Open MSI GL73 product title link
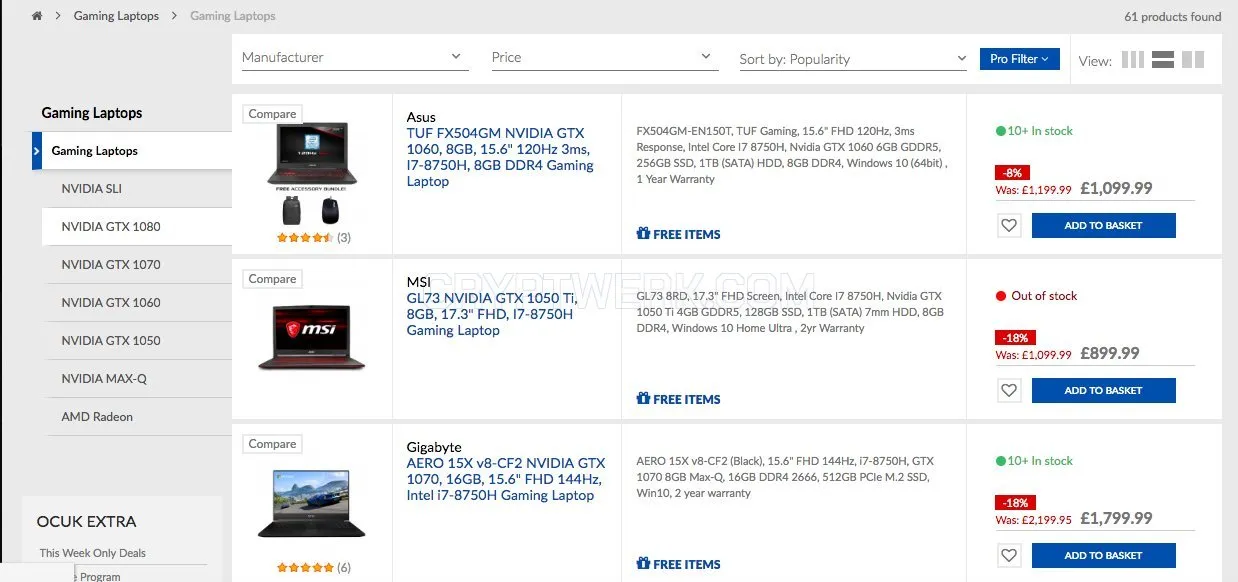Screen dimensions: 1238x582 point(492,314)
